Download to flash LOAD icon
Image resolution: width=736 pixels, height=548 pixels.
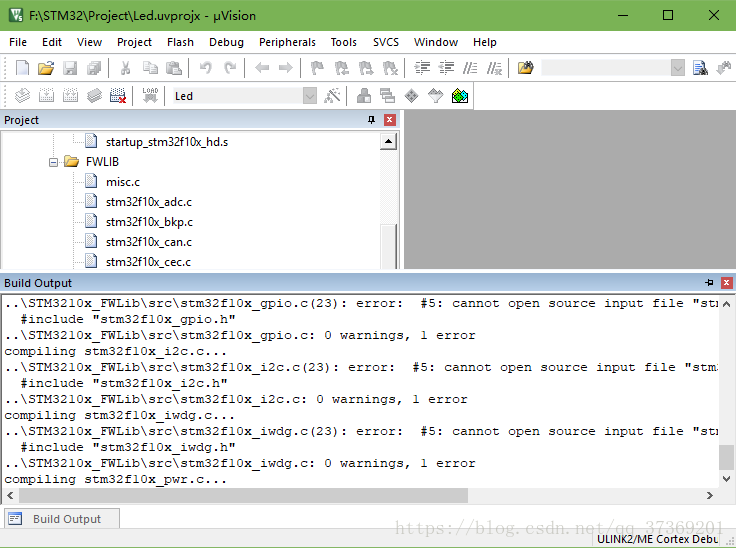(150, 96)
